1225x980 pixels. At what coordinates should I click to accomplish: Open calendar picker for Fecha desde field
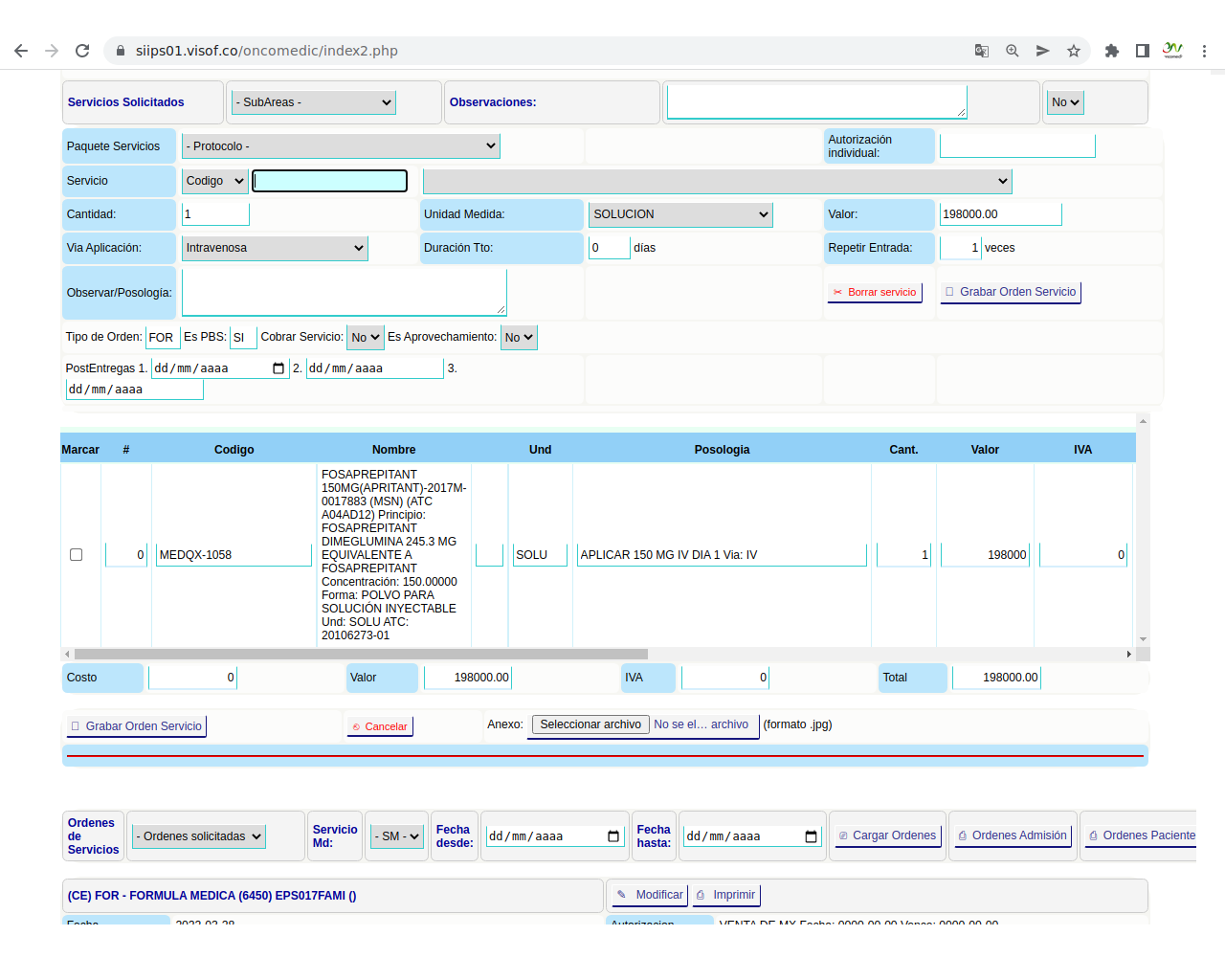click(613, 836)
